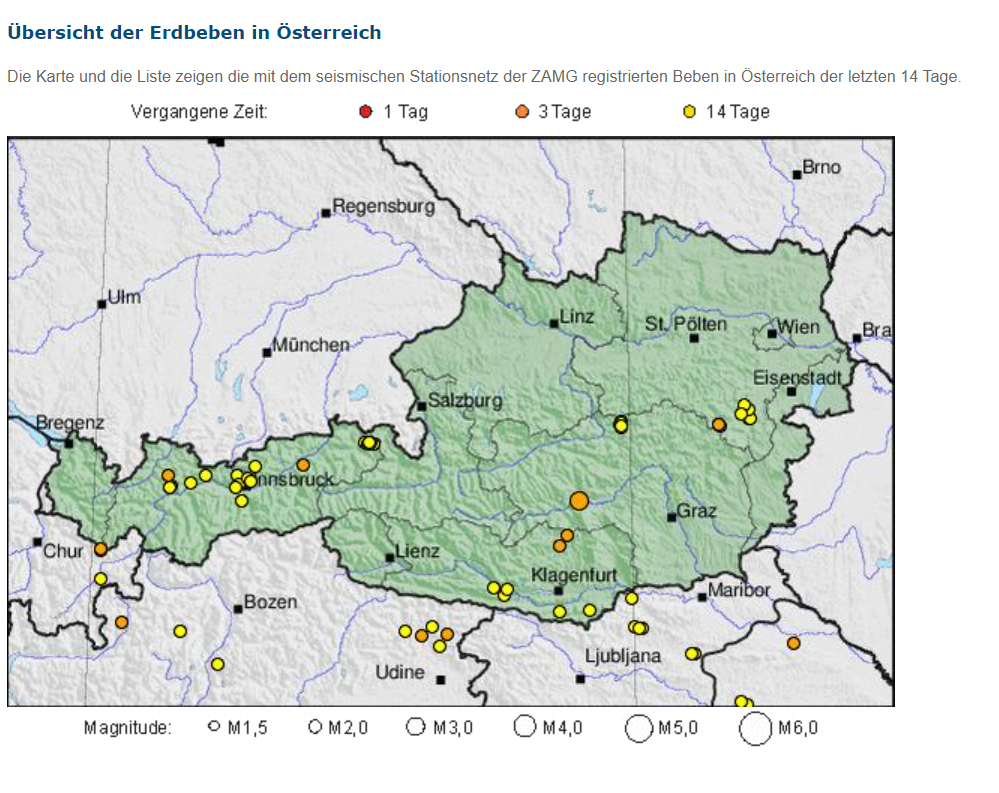Click the Salzburg city label on map
The height and width of the screenshot is (793, 999).
coord(465,401)
